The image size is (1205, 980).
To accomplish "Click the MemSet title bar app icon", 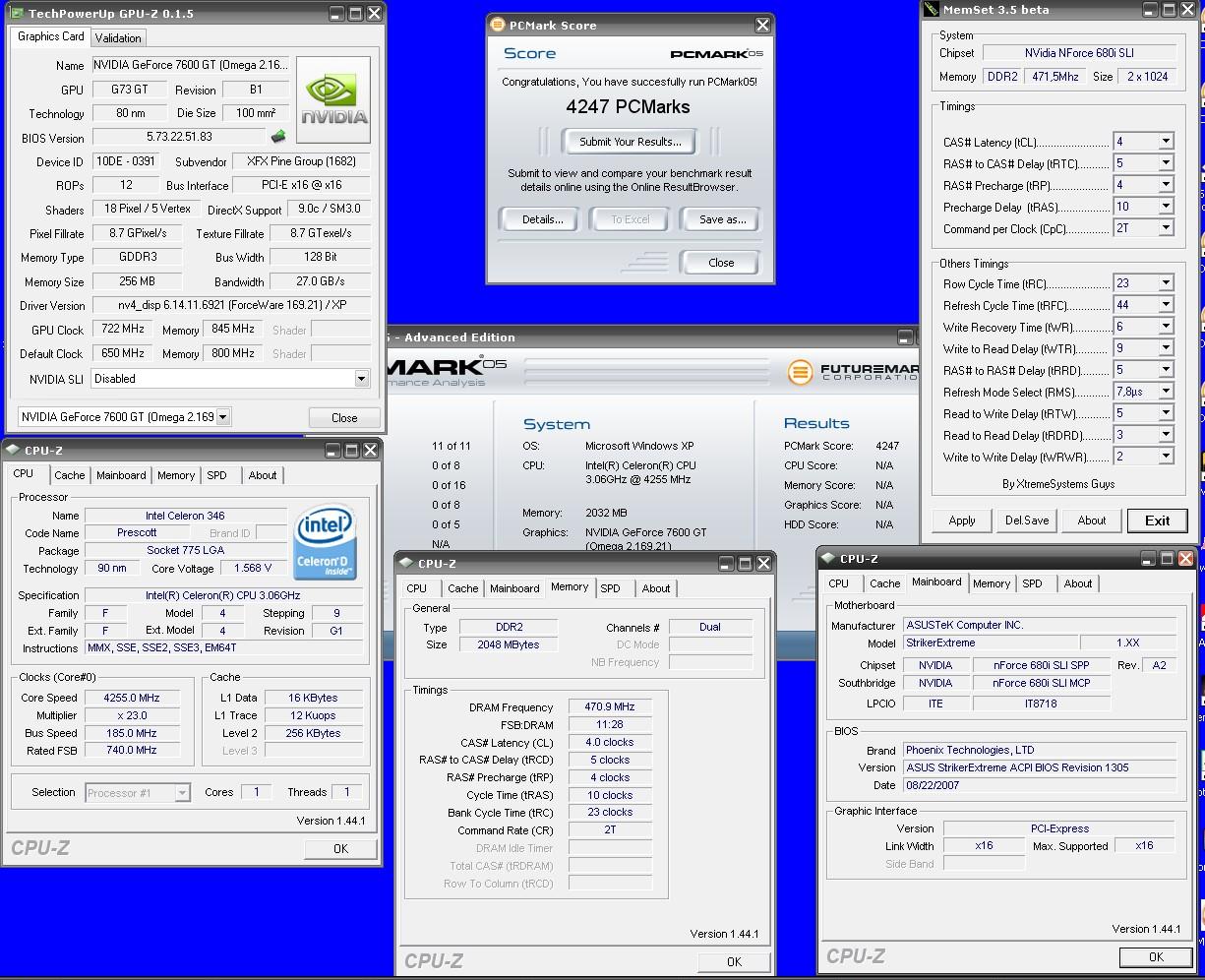I will coord(932,10).
